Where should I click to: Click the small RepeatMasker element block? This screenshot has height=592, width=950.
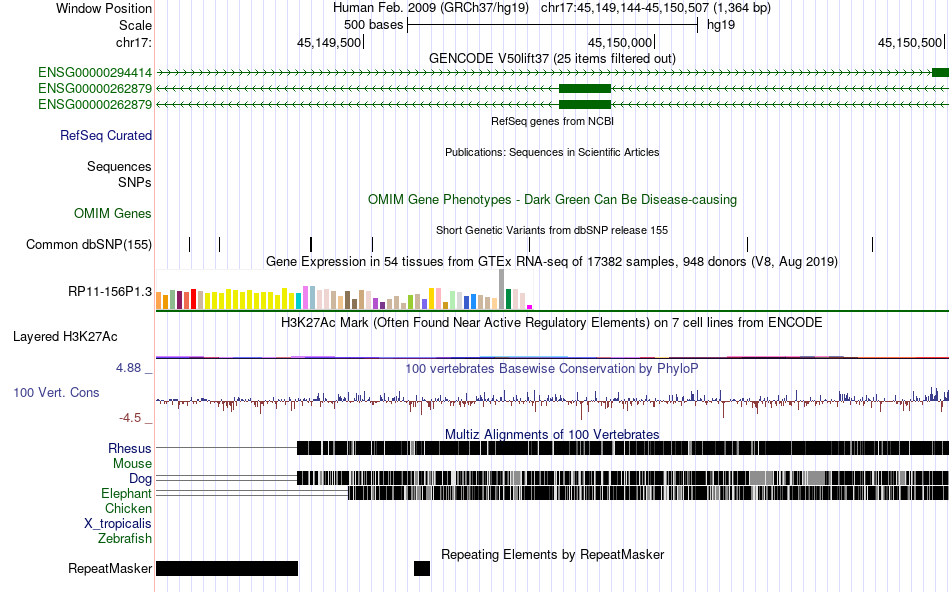click(x=422, y=568)
